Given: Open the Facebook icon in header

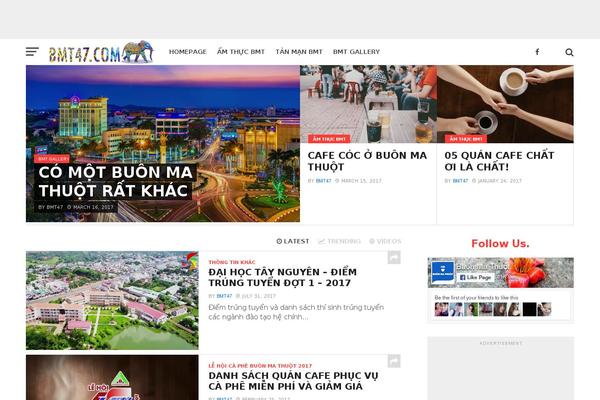Looking at the screenshot, I should (537, 52).
